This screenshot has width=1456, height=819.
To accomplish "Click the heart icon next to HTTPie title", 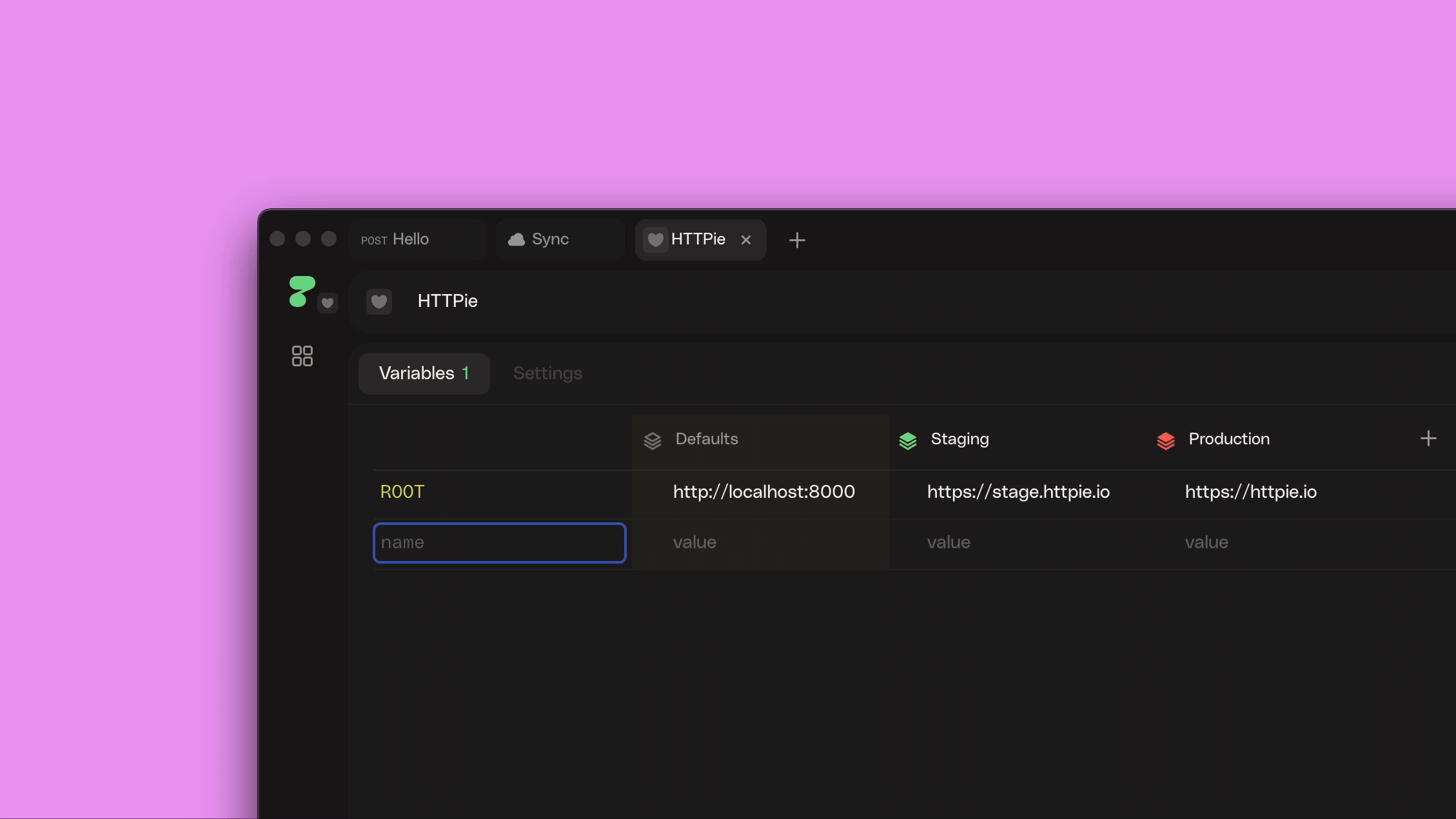I will pos(379,301).
